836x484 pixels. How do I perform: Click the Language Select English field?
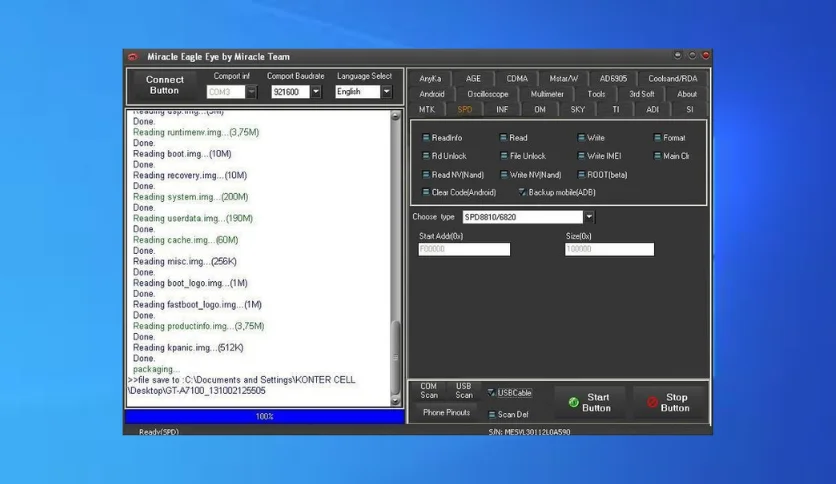(x=358, y=92)
